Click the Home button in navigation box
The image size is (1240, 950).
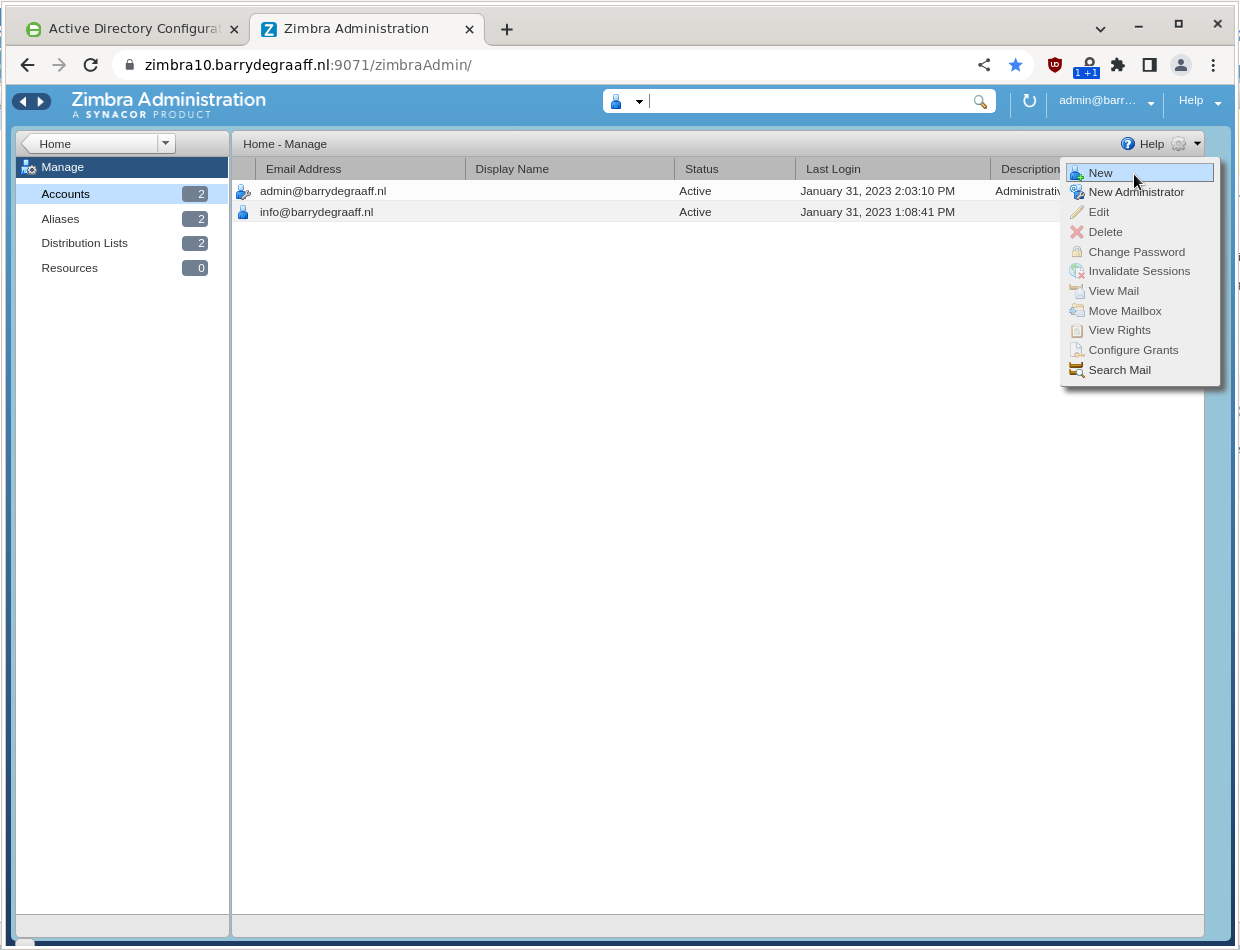coord(89,143)
